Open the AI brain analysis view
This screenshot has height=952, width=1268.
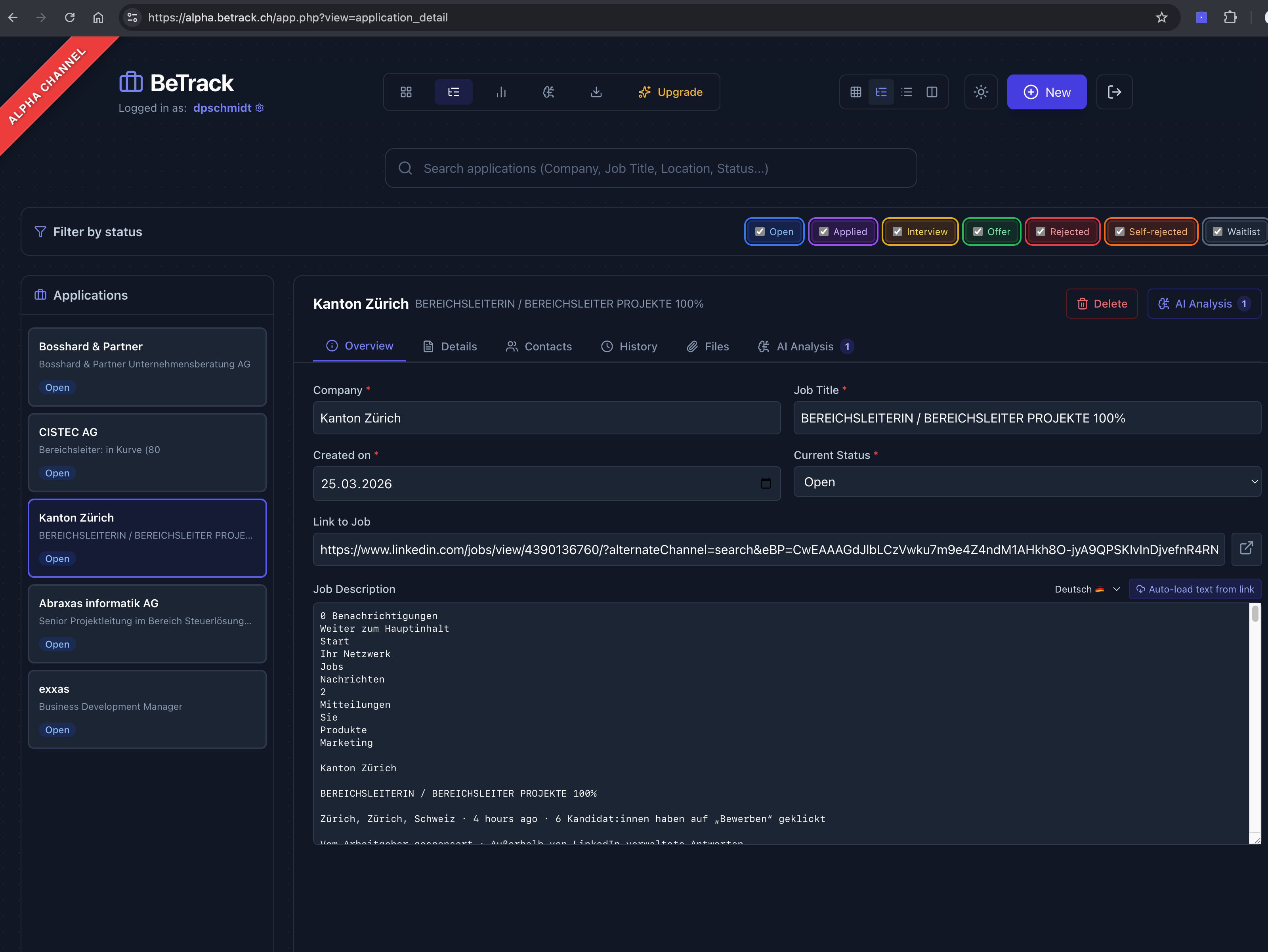548,92
